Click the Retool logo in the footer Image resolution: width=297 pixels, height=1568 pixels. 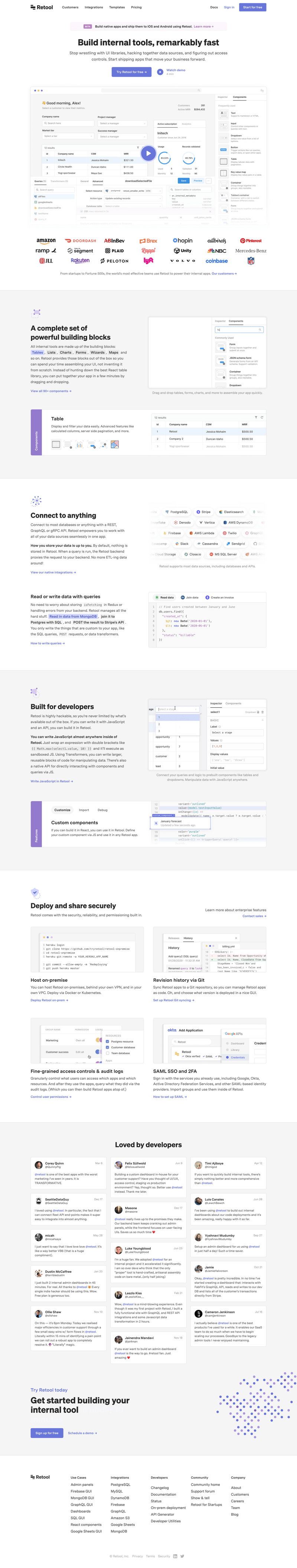pos(40,1477)
